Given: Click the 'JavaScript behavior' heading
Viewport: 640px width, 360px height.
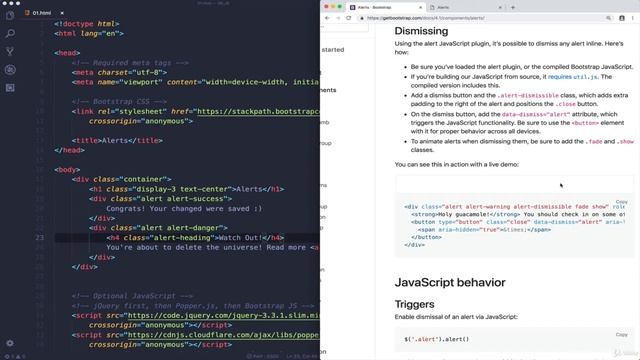Looking at the screenshot, I should 450,282.
